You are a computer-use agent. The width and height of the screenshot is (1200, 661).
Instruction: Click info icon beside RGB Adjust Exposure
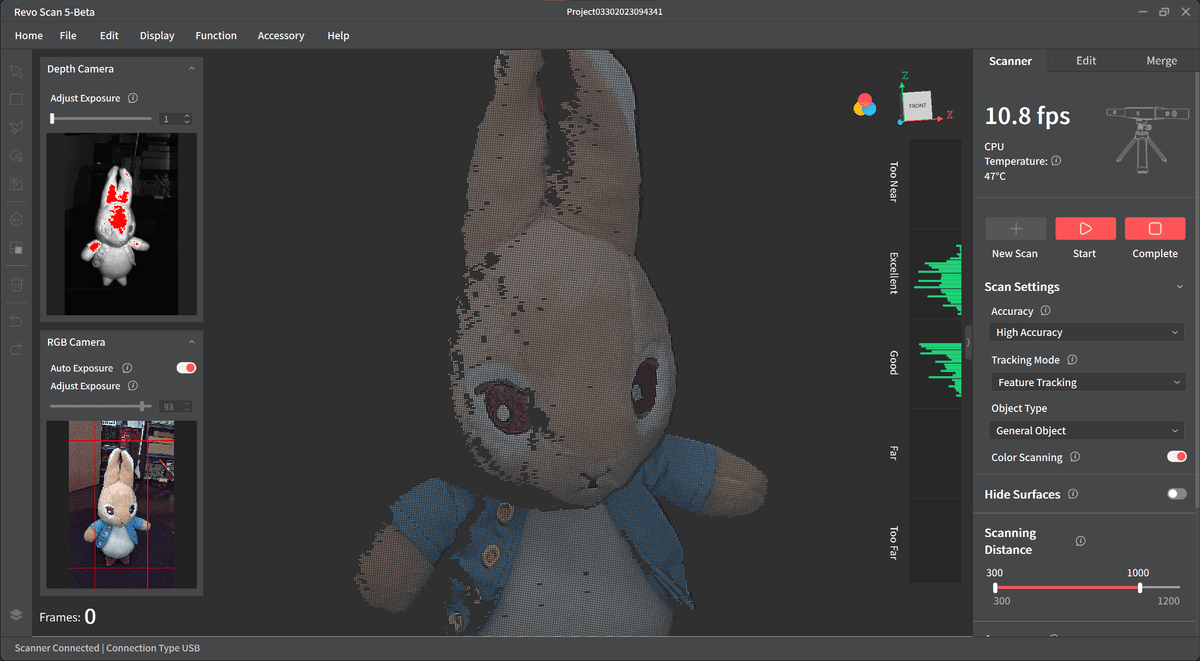133,386
